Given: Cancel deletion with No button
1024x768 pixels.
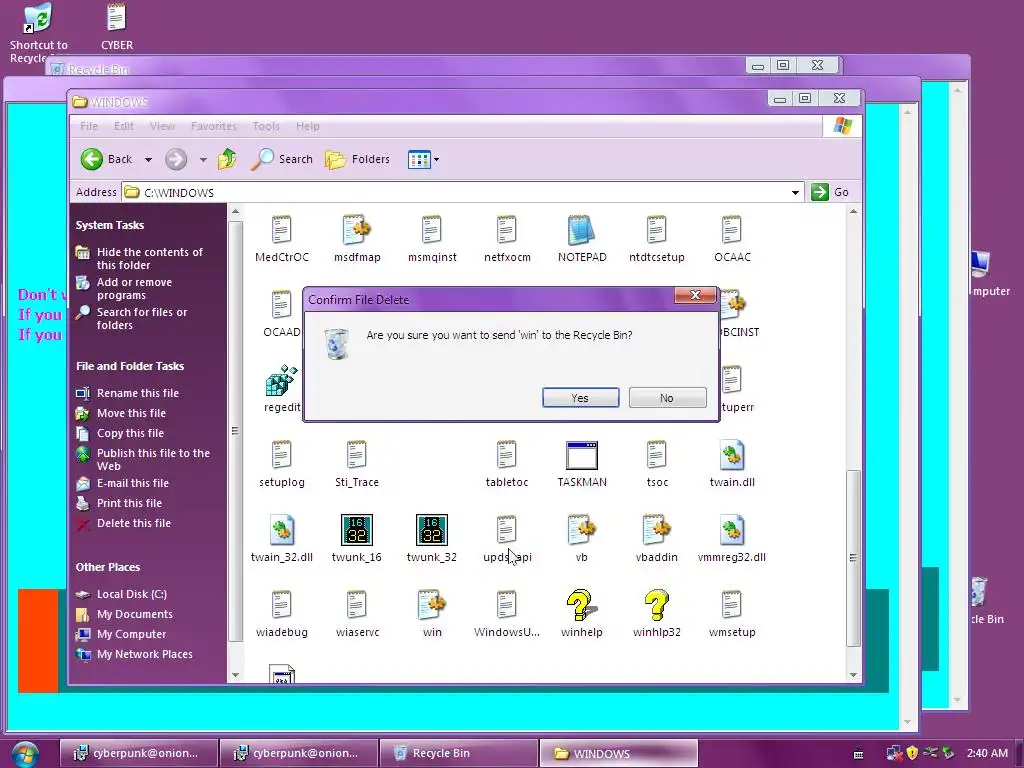Looking at the screenshot, I should [x=667, y=398].
